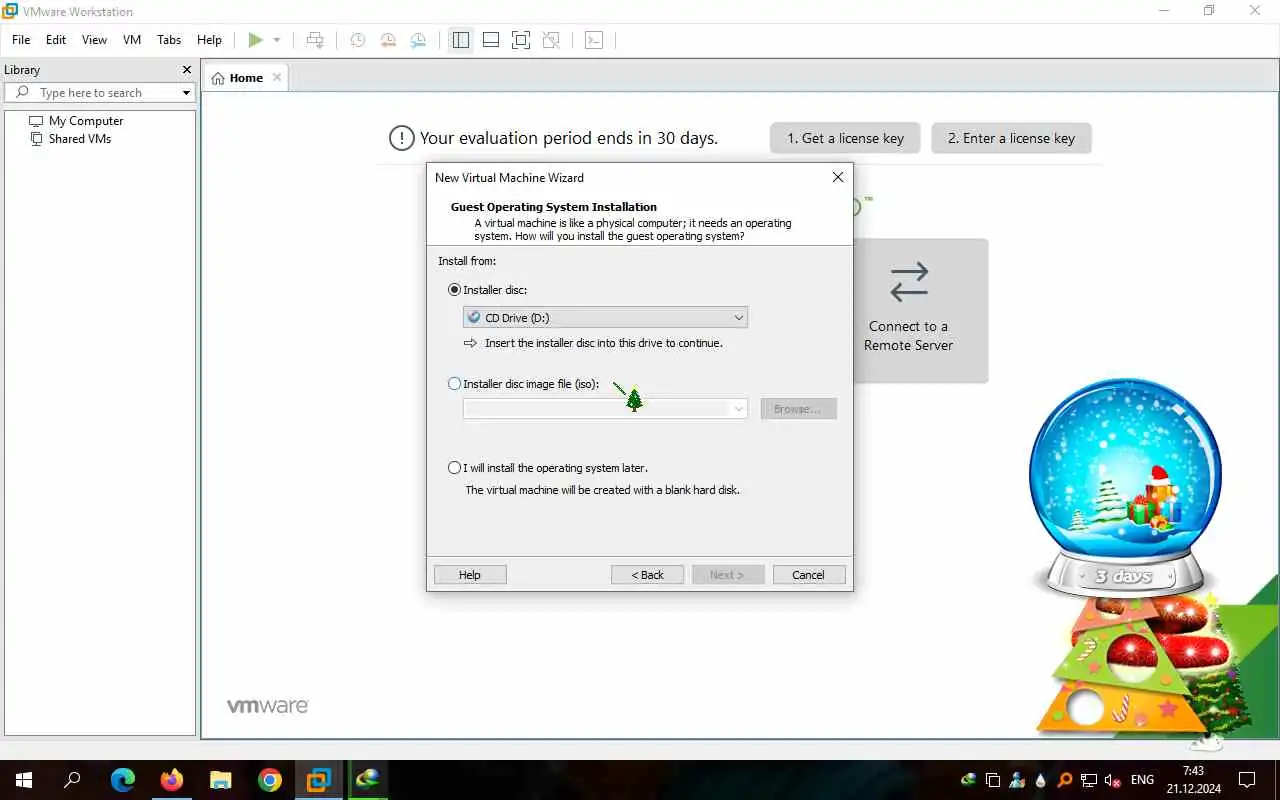Open Google Chrome from the taskbar

click(270, 780)
